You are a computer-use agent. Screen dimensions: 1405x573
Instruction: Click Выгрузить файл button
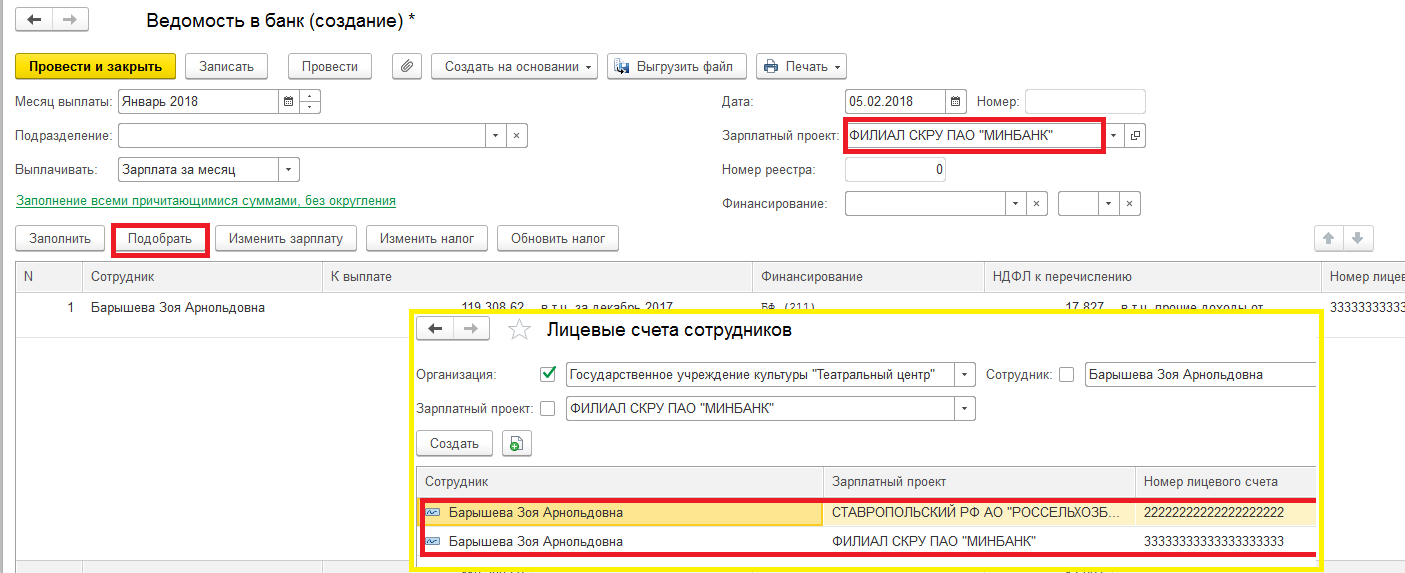pyautogui.click(x=677, y=66)
